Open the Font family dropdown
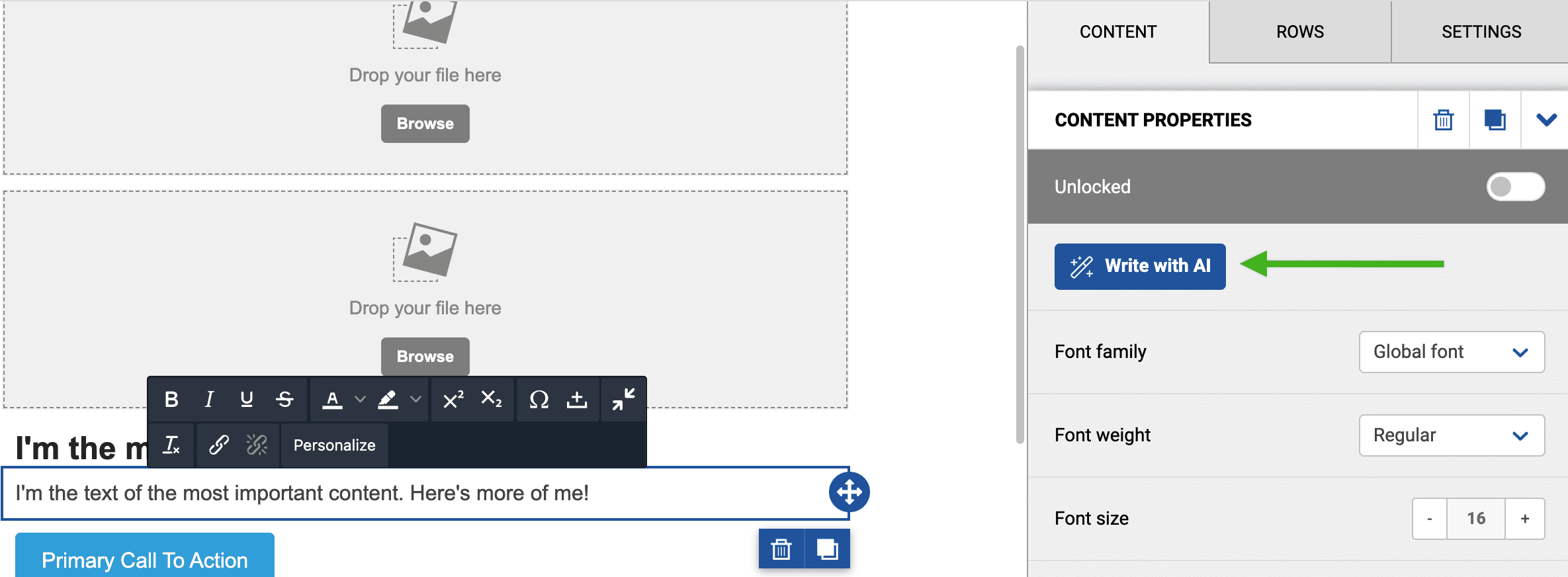Screen dimensions: 1568x577 [1452, 352]
